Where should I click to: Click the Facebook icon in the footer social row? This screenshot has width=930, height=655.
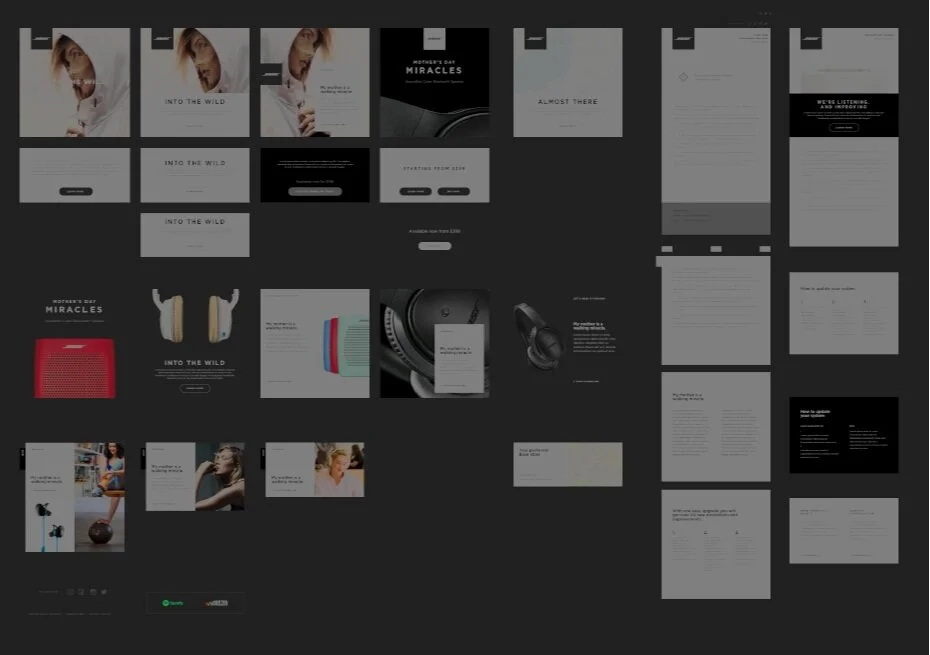(69, 591)
